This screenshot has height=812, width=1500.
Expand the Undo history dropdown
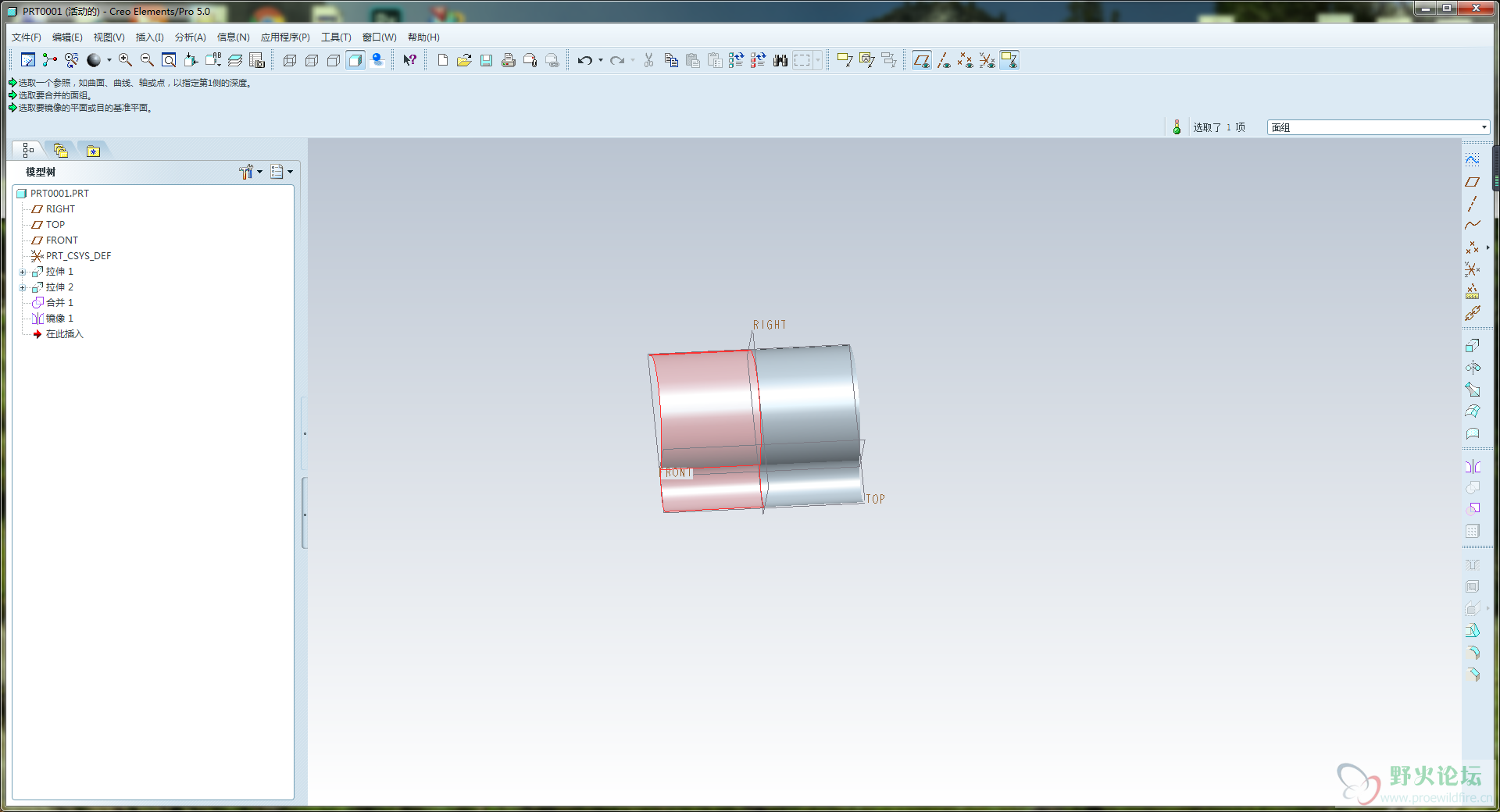600,60
